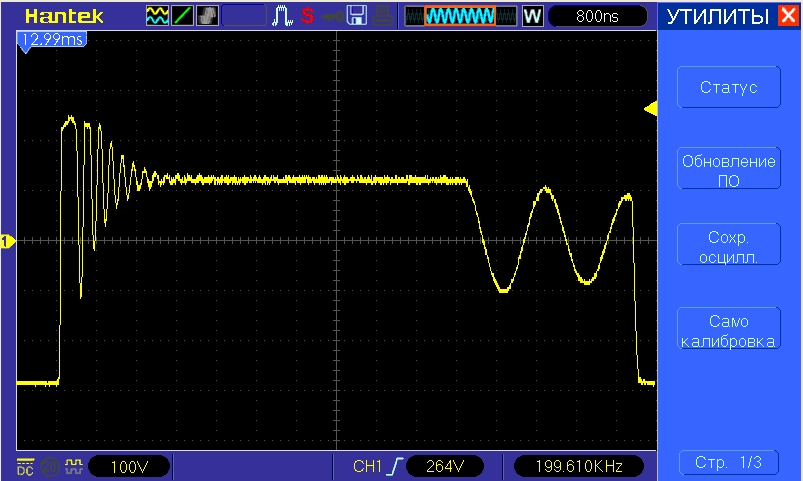Click the green diagonal line icon
Screen dimensions: 803x481
(184, 16)
